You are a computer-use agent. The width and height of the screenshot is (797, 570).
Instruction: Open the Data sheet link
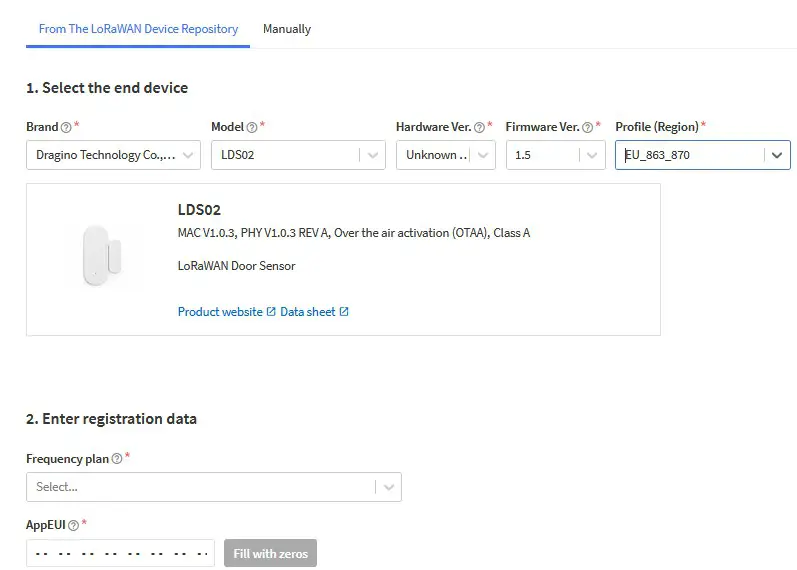click(x=308, y=312)
